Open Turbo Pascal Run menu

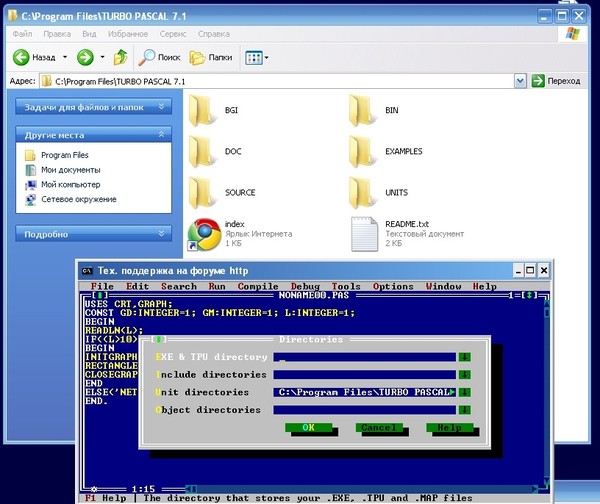pyautogui.click(x=217, y=286)
